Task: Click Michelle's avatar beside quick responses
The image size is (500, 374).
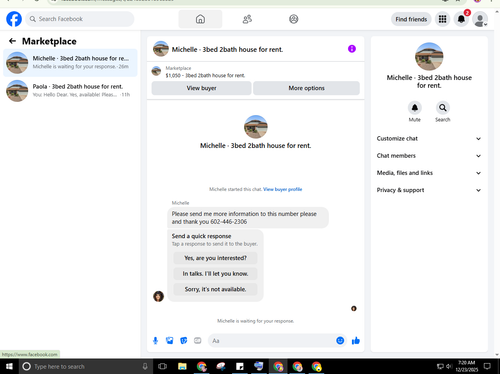Action: (x=158, y=296)
